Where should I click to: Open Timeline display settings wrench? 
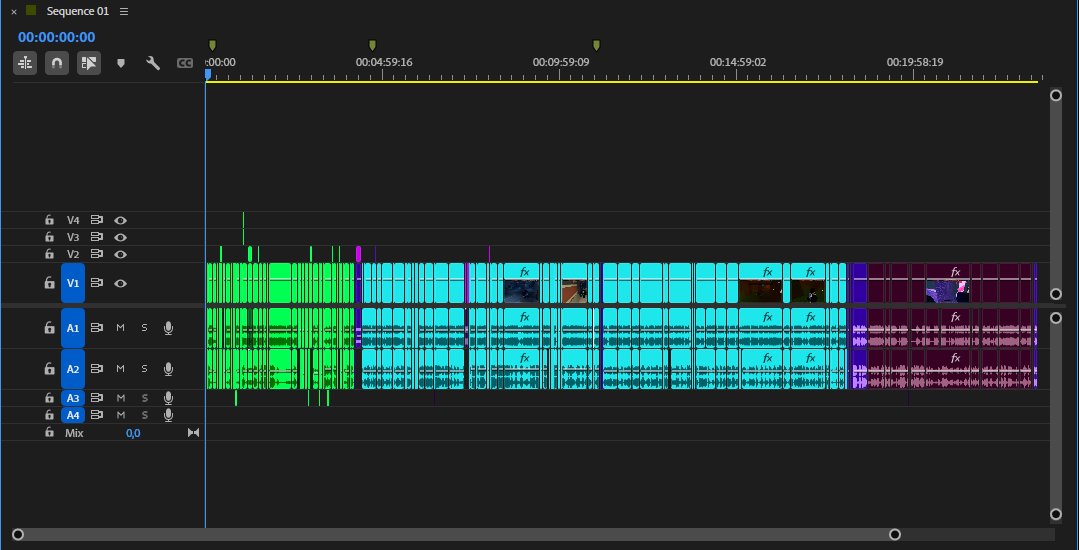pos(153,63)
